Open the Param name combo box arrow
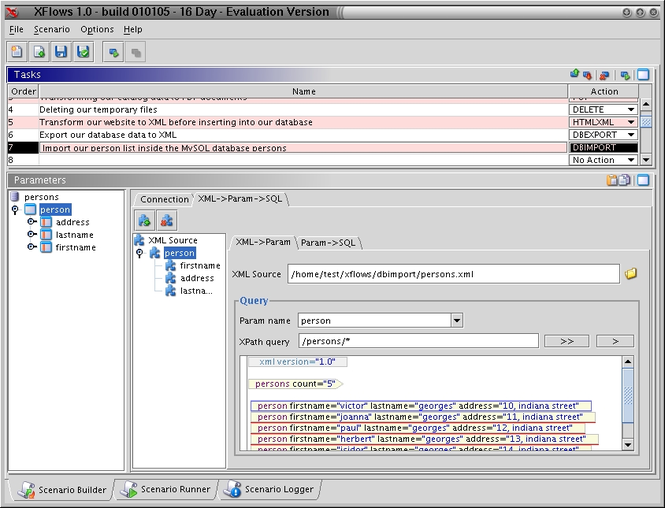Screen dimensions: 665x508 456,321
